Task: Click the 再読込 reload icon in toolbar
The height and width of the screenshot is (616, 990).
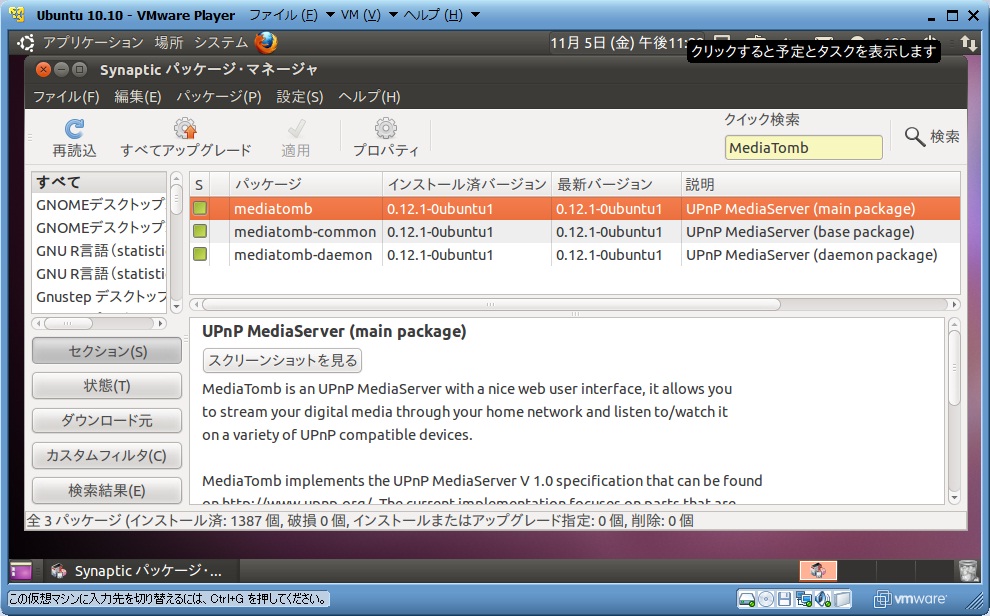Action: click(x=74, y=129)
